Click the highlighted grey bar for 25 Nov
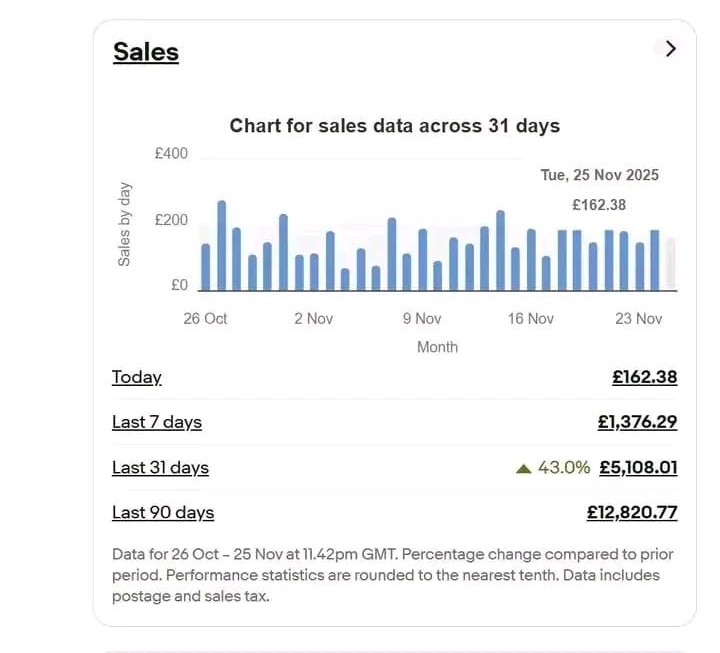This screenshot has height=653, width=720. [x=671, y=264]
